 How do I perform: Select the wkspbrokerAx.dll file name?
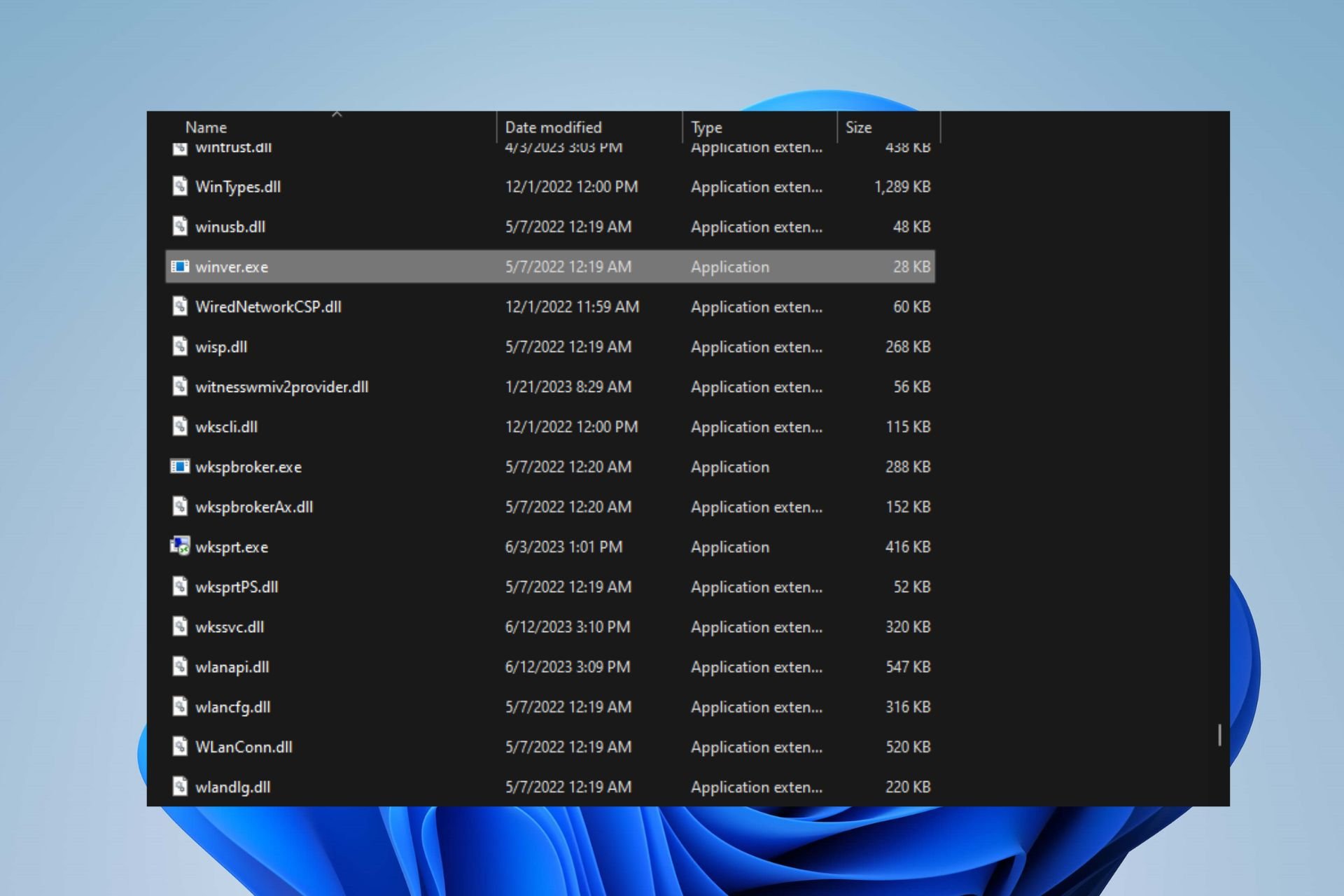(x=254, y=507)
